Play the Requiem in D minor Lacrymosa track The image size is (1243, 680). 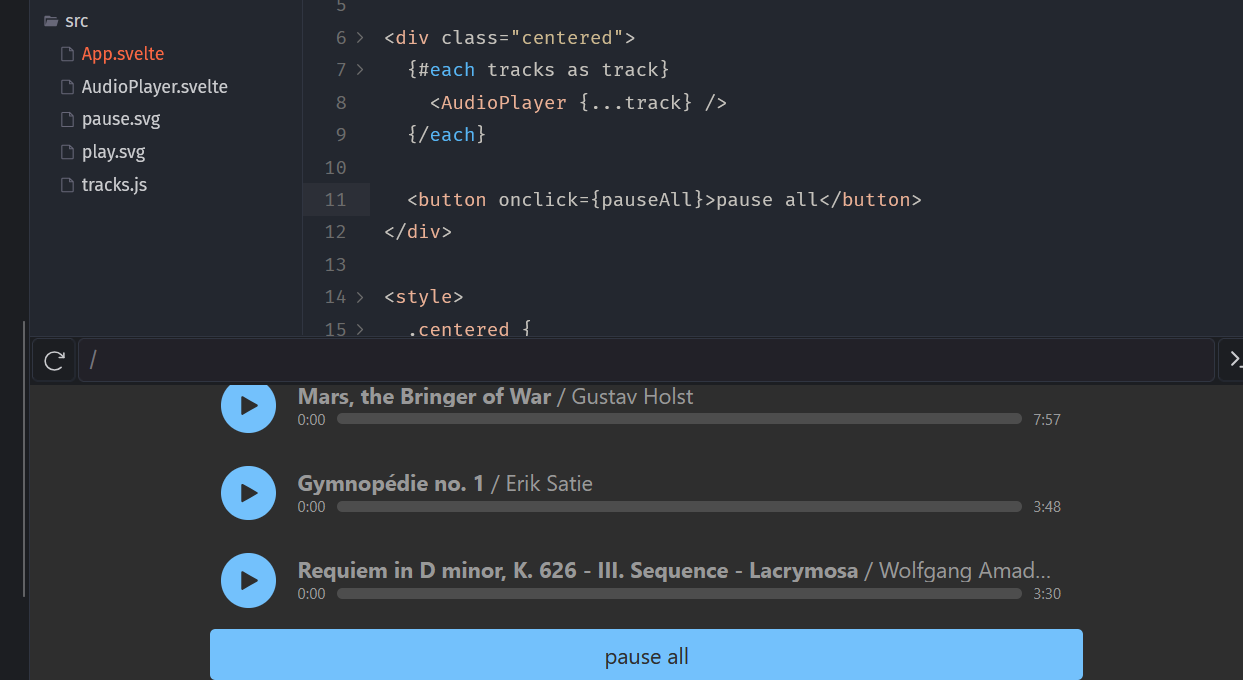coord(248,580)
